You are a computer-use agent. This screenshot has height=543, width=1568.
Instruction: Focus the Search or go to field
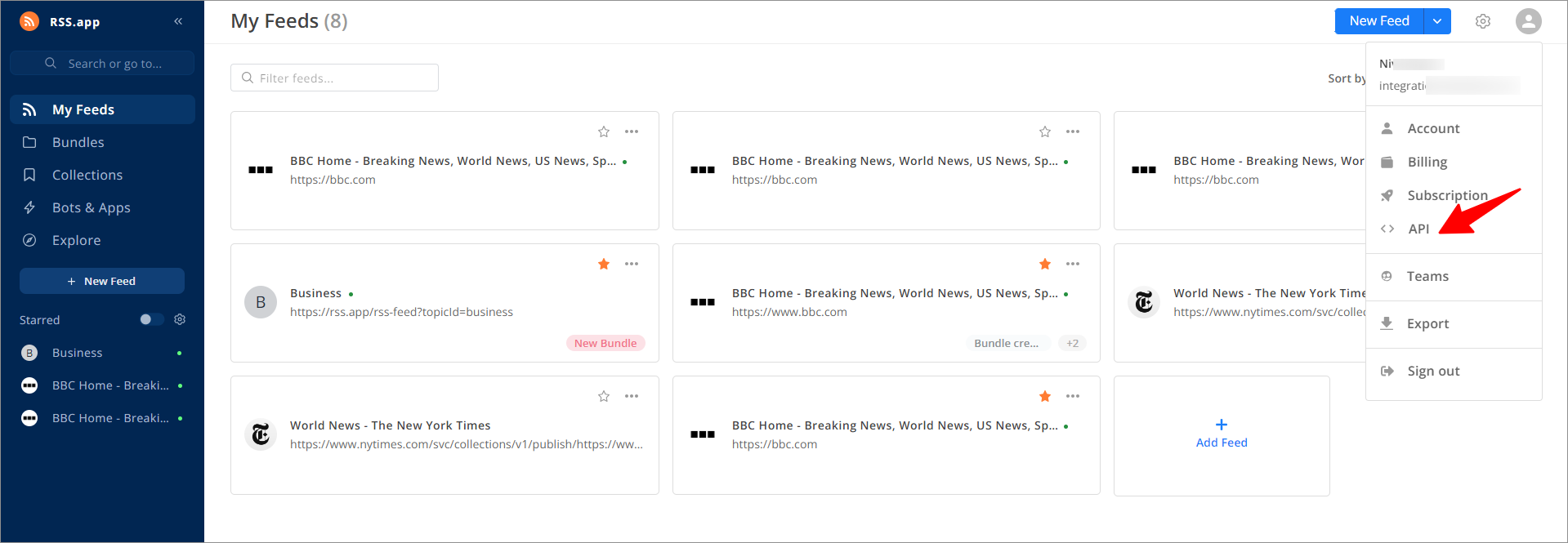[102, 63]
